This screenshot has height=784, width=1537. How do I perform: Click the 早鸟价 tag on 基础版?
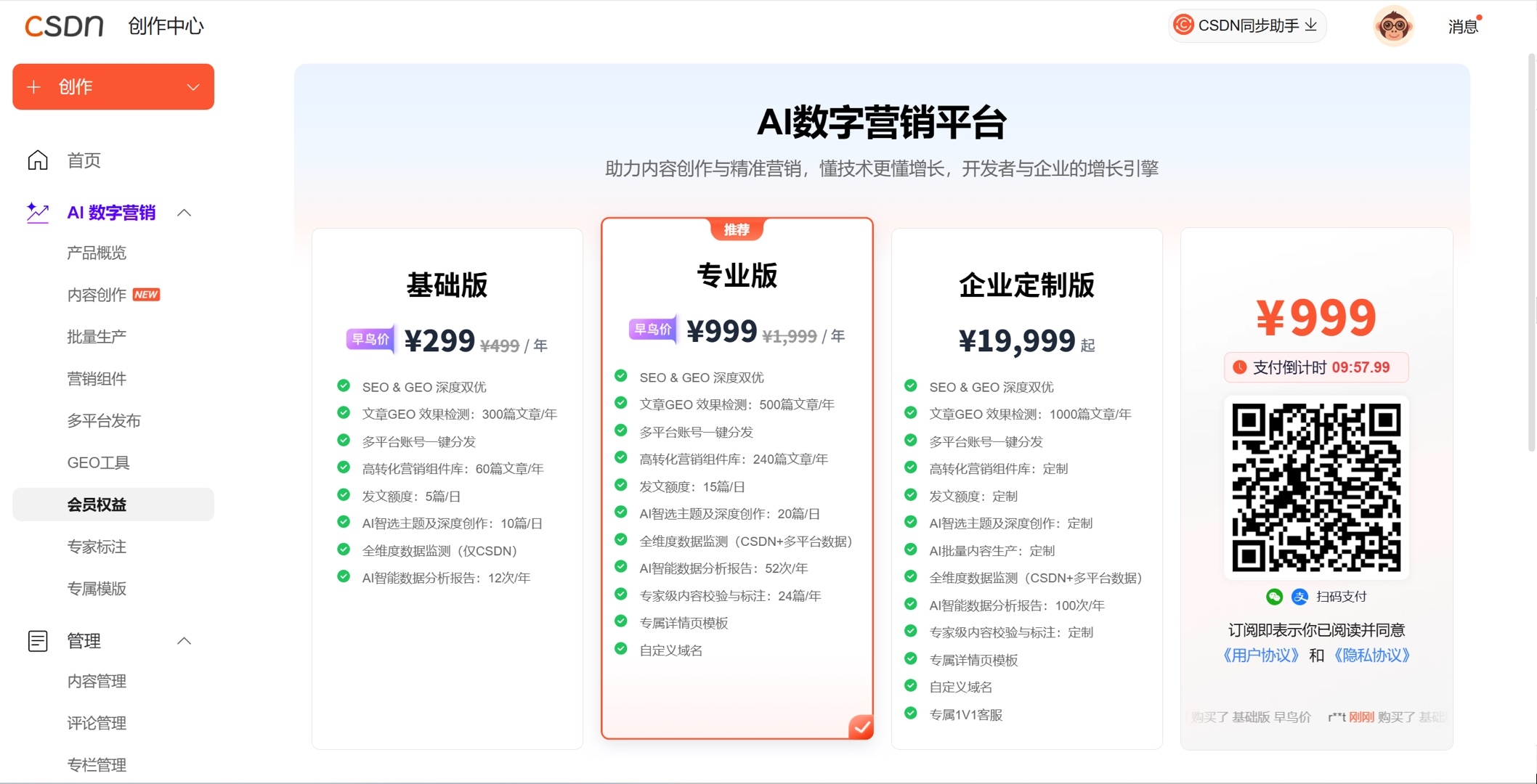371,338
